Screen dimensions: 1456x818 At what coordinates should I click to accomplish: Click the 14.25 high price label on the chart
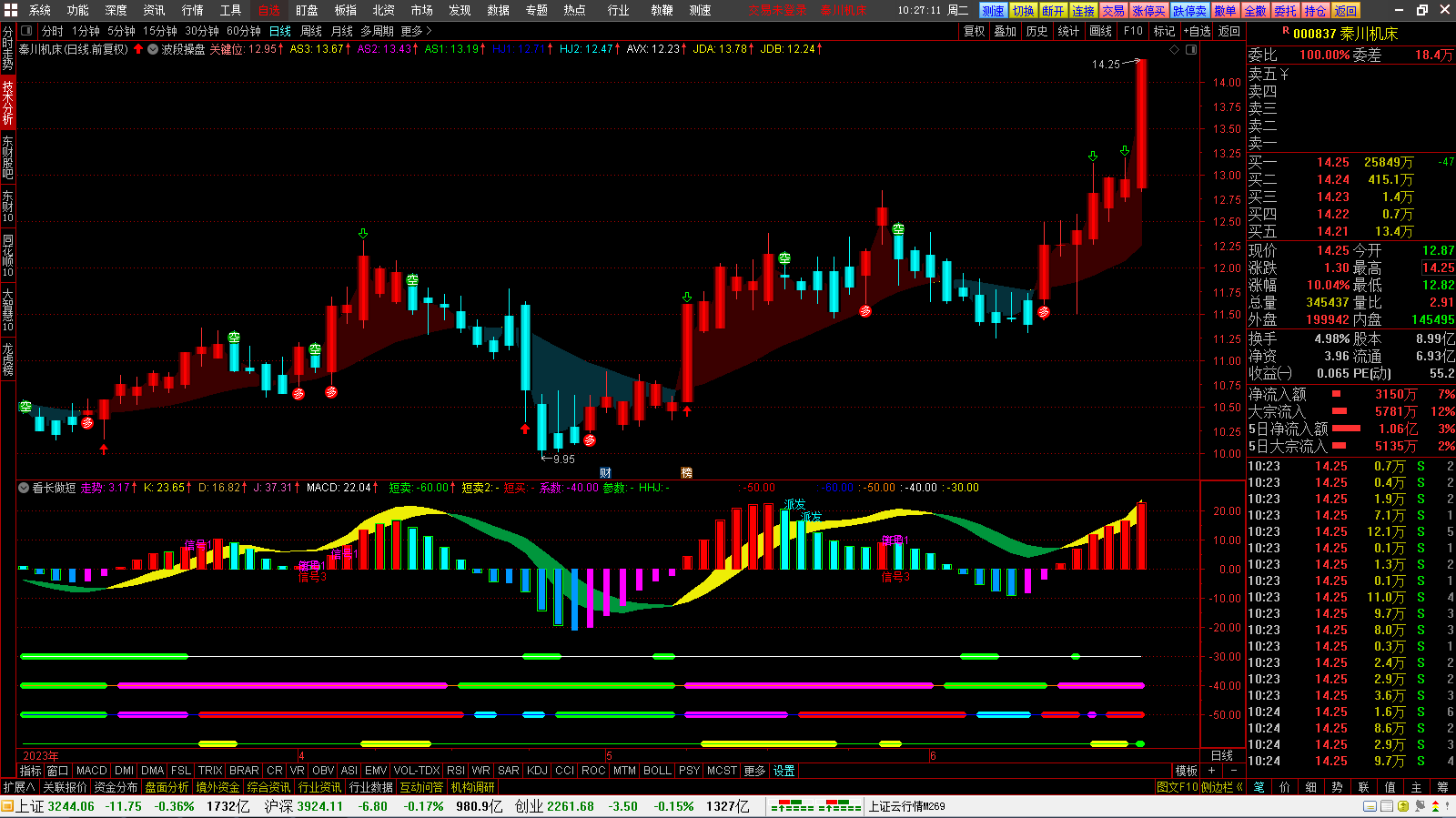[1106, 65]
